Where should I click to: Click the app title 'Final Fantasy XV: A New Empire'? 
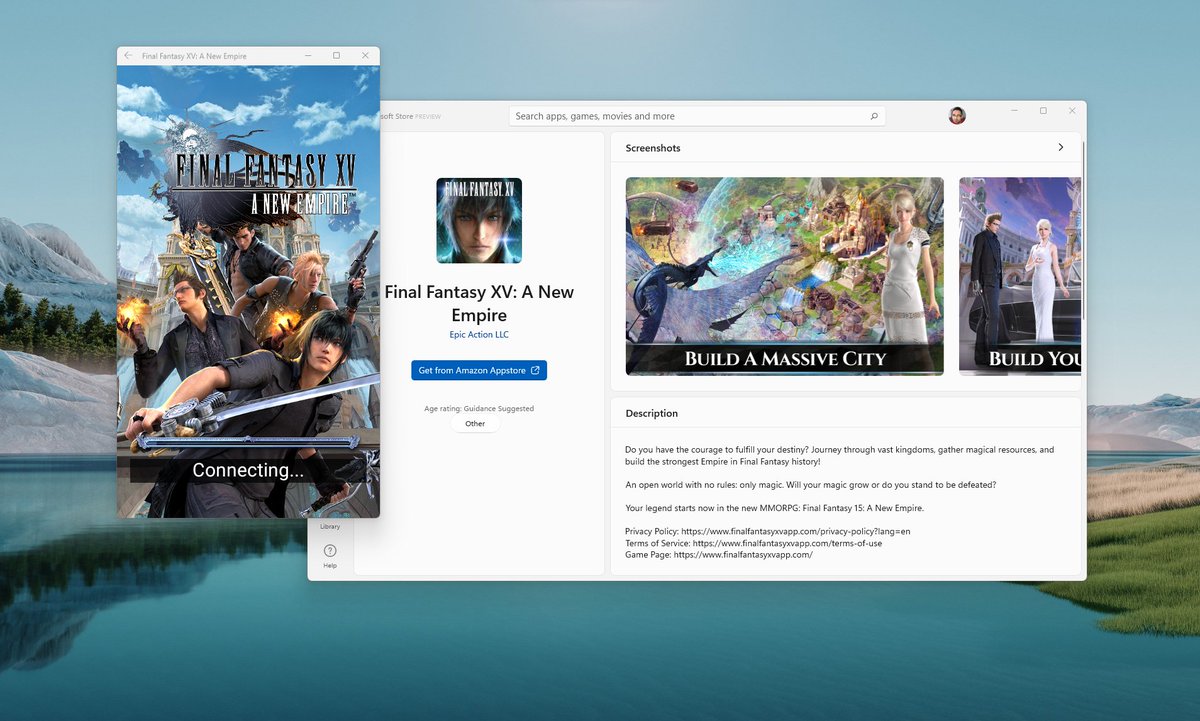click(x=479, y=304)
